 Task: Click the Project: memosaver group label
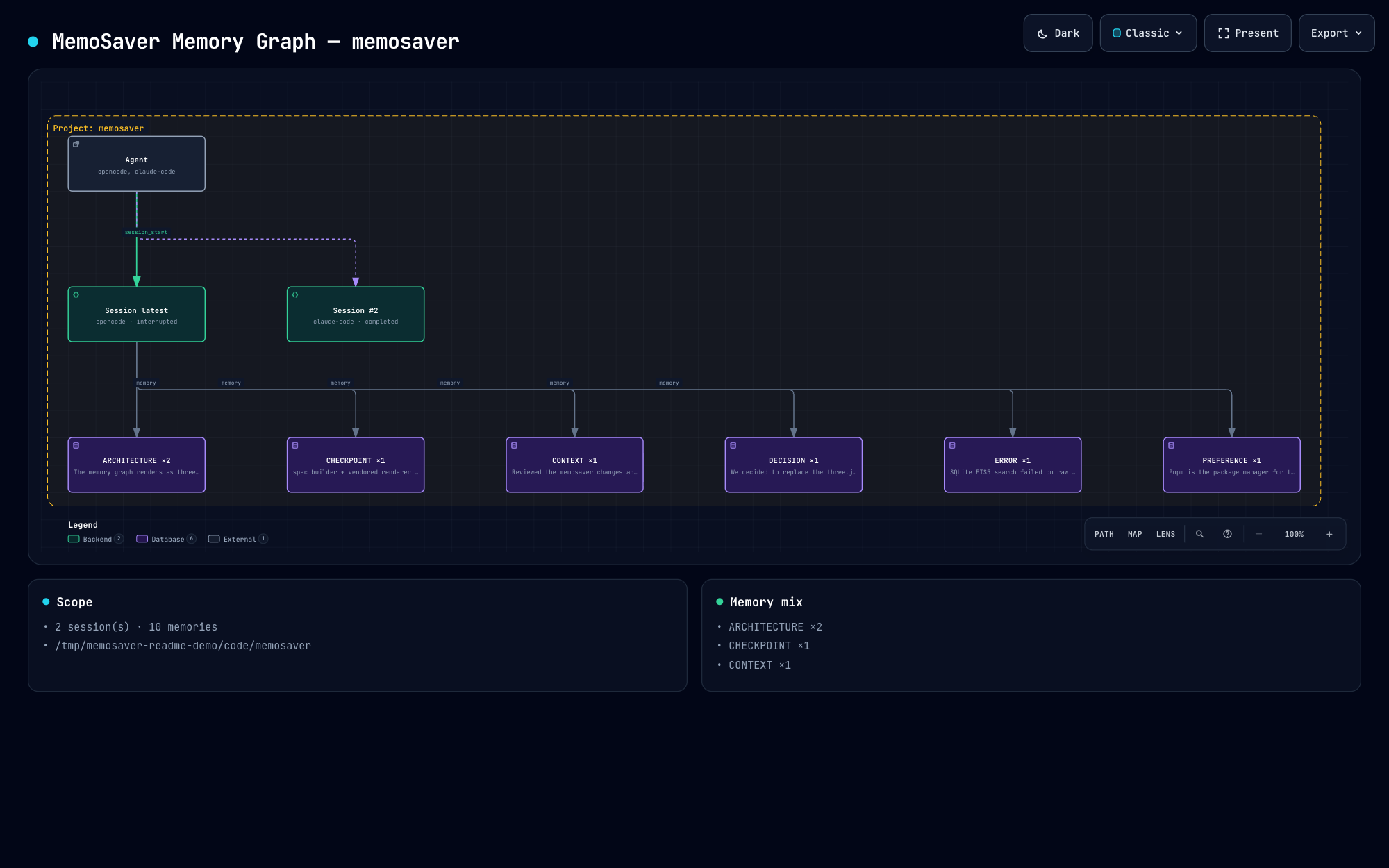pos(99,128)
